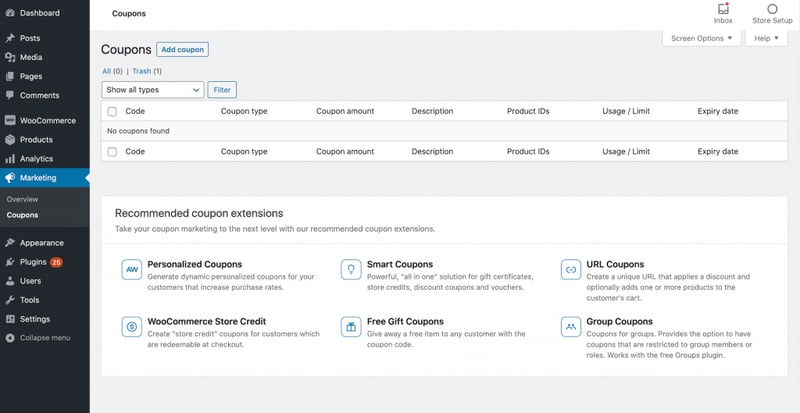Click the Media library icon

pyautogui.click(x=10, y=57)
